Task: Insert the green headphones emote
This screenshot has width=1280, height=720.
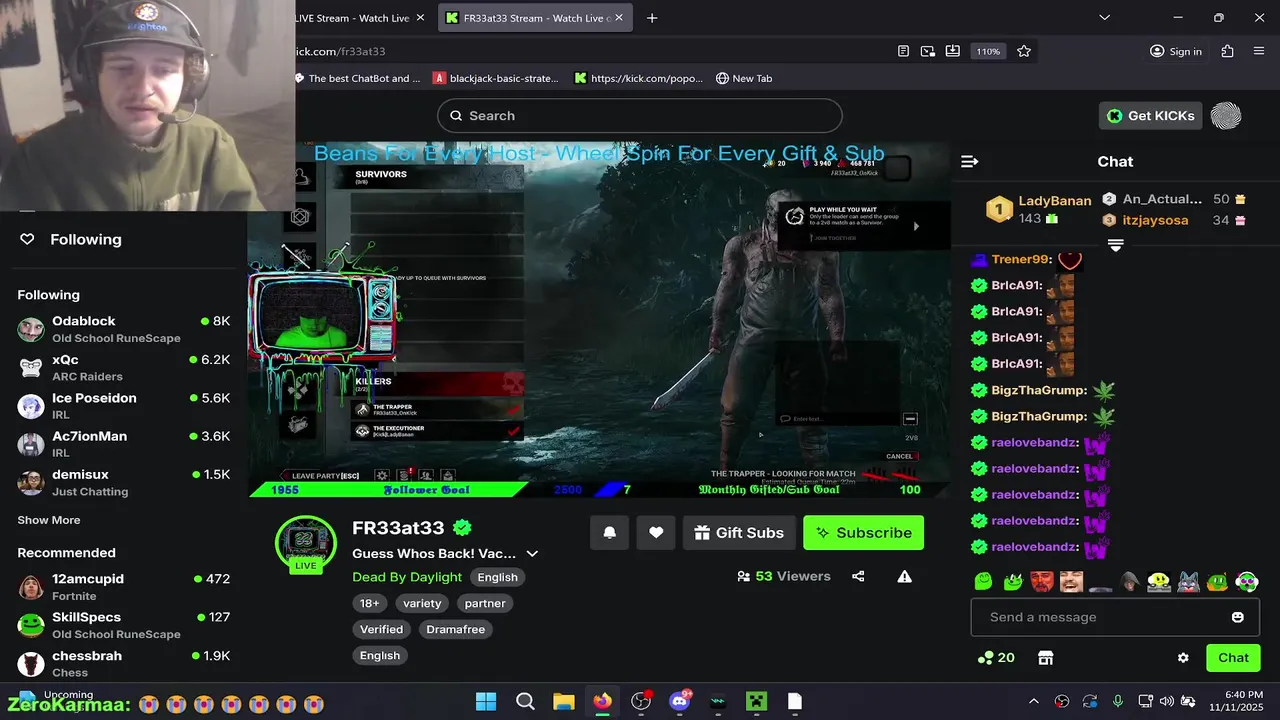Action: [1246, 582]
